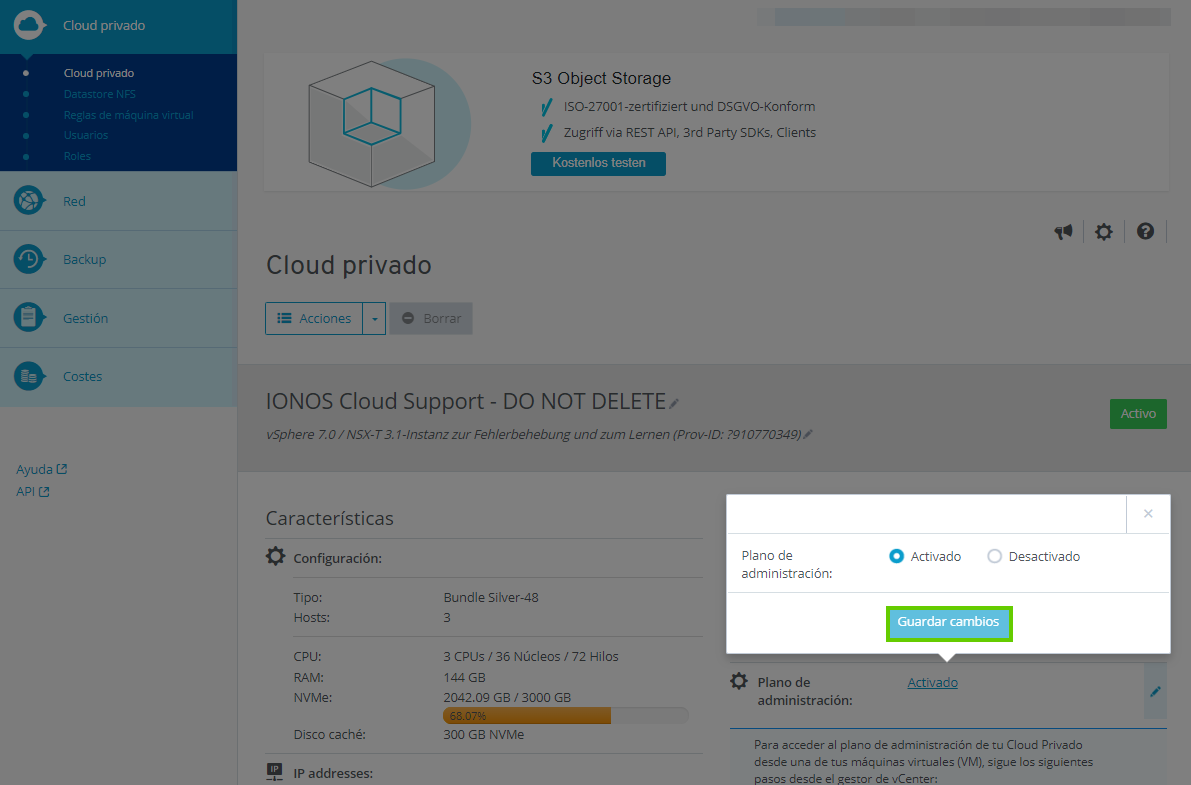Click the Características heading
Screen dimensions: 1191x785
point(330,518)
